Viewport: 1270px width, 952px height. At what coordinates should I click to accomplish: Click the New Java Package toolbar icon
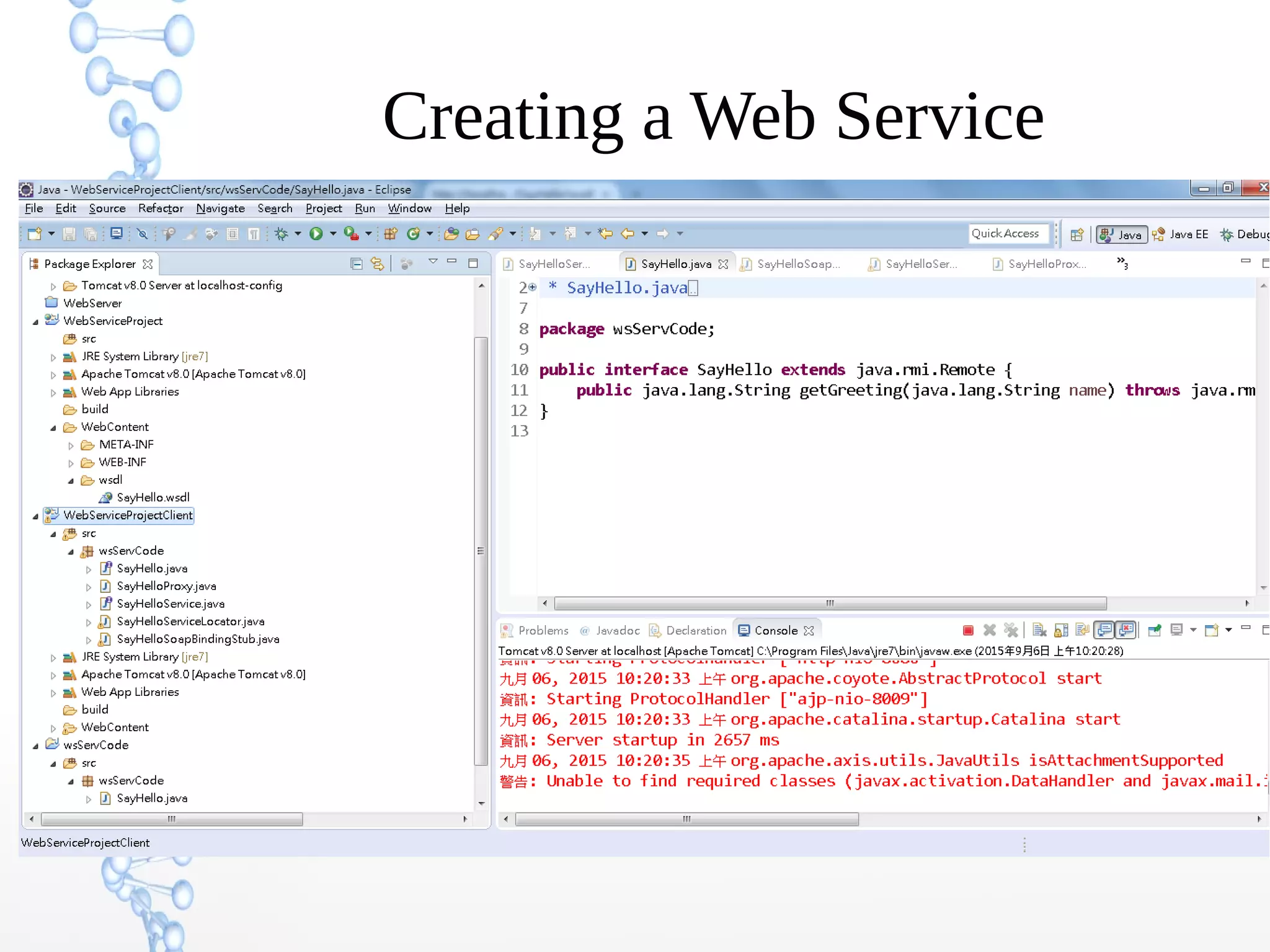click(390, 234)
